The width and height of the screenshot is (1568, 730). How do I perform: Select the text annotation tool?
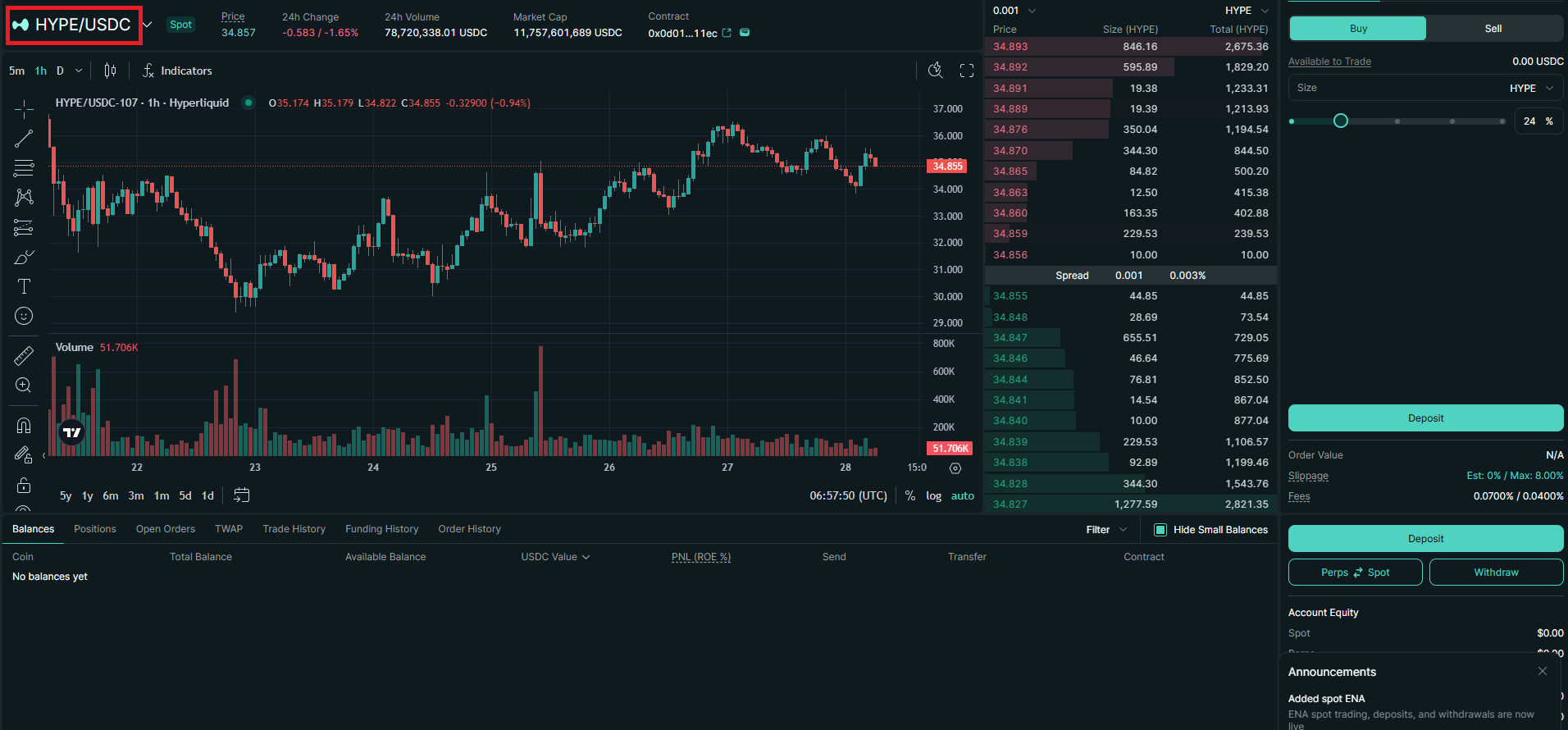point(24,286)
